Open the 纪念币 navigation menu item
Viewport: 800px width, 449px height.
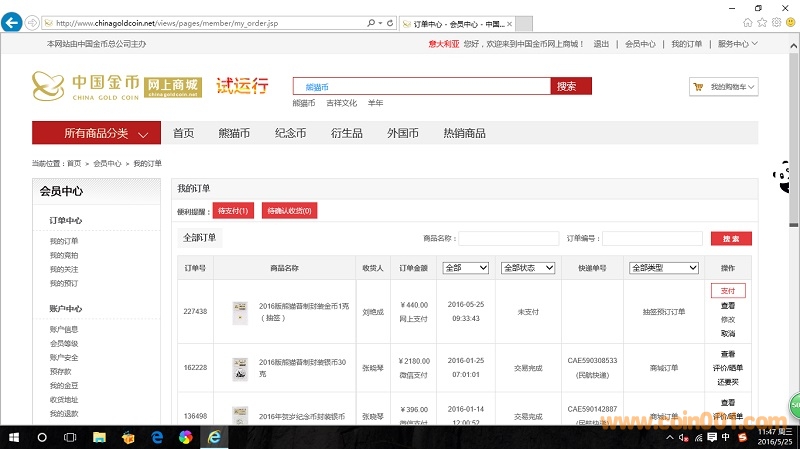click(290, 133)
